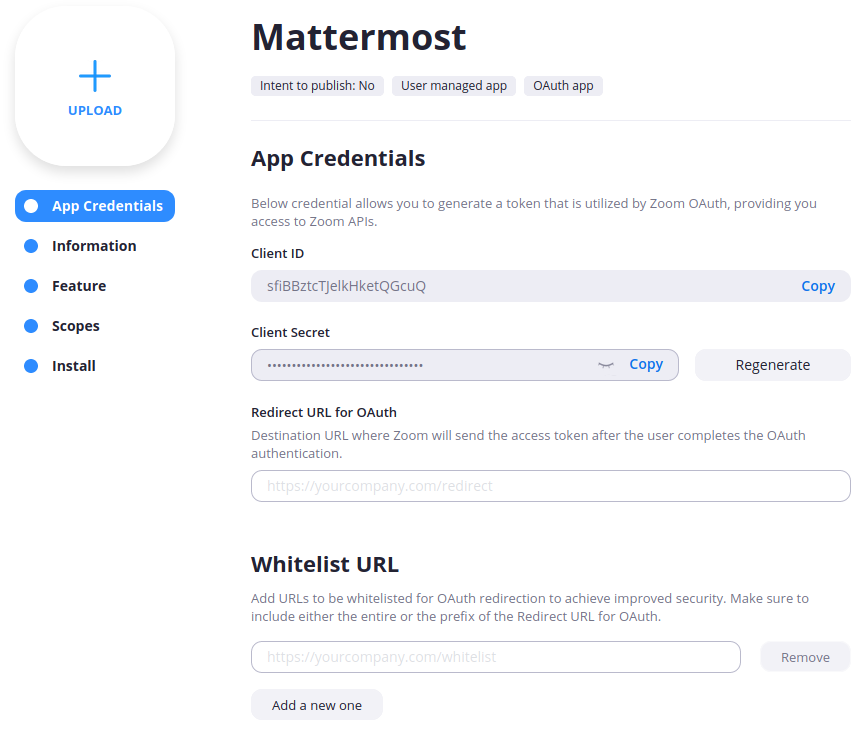Click the Information step dot icon
864x747 pixels.
[31, 246]
